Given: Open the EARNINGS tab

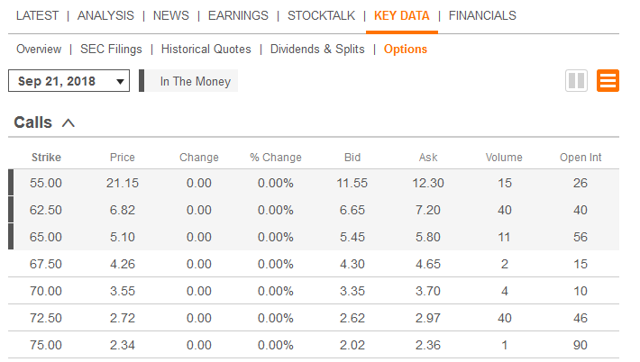Looking at the screenshot, I should 238,16.
